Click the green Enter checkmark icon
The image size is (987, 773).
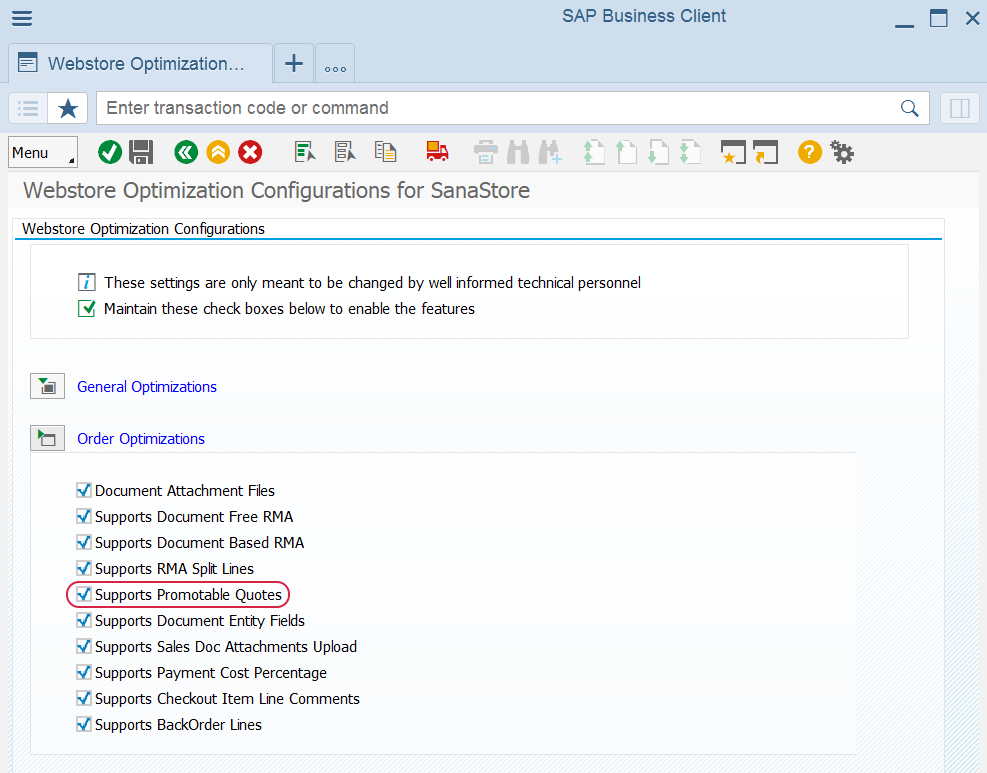click(x=110, y=152)
